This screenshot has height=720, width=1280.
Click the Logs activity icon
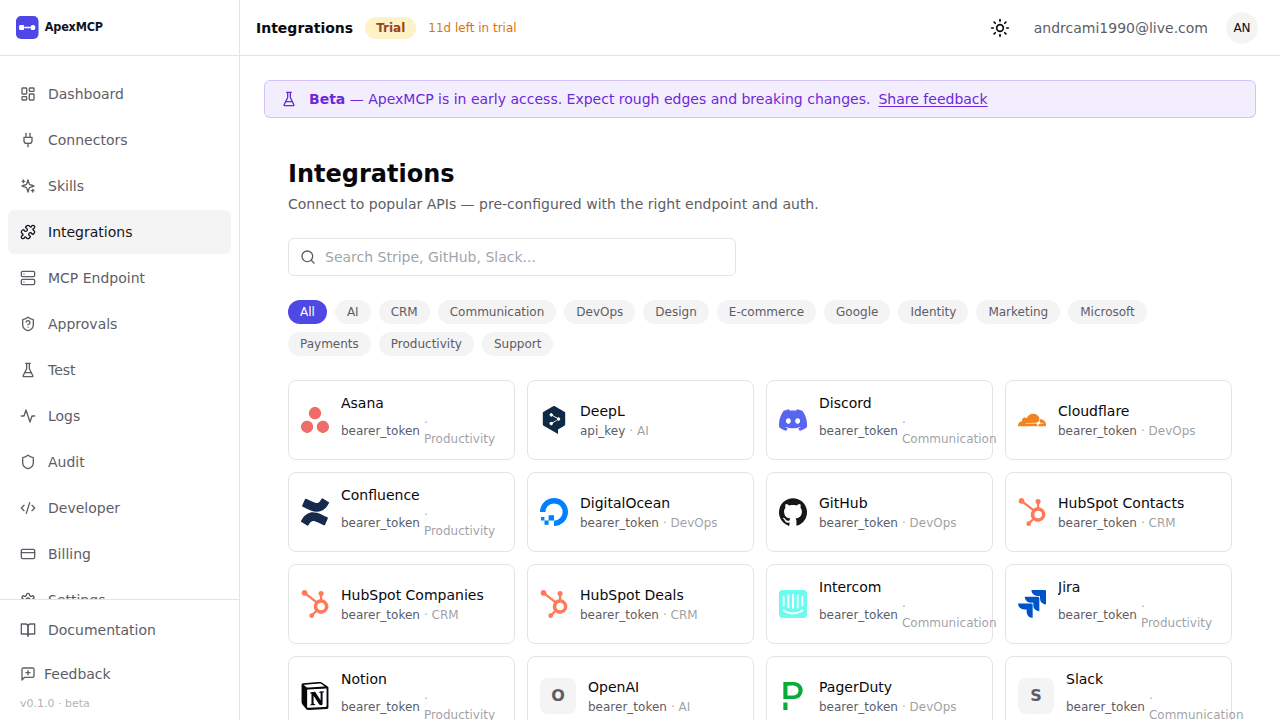click(x=28, y=416)
